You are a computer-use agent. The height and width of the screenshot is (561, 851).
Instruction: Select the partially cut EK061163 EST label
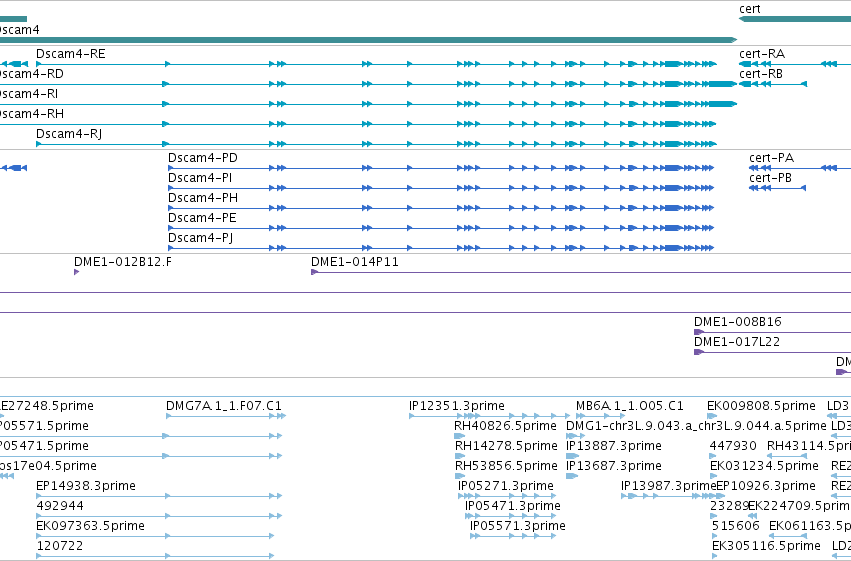[x=810, y=526]
